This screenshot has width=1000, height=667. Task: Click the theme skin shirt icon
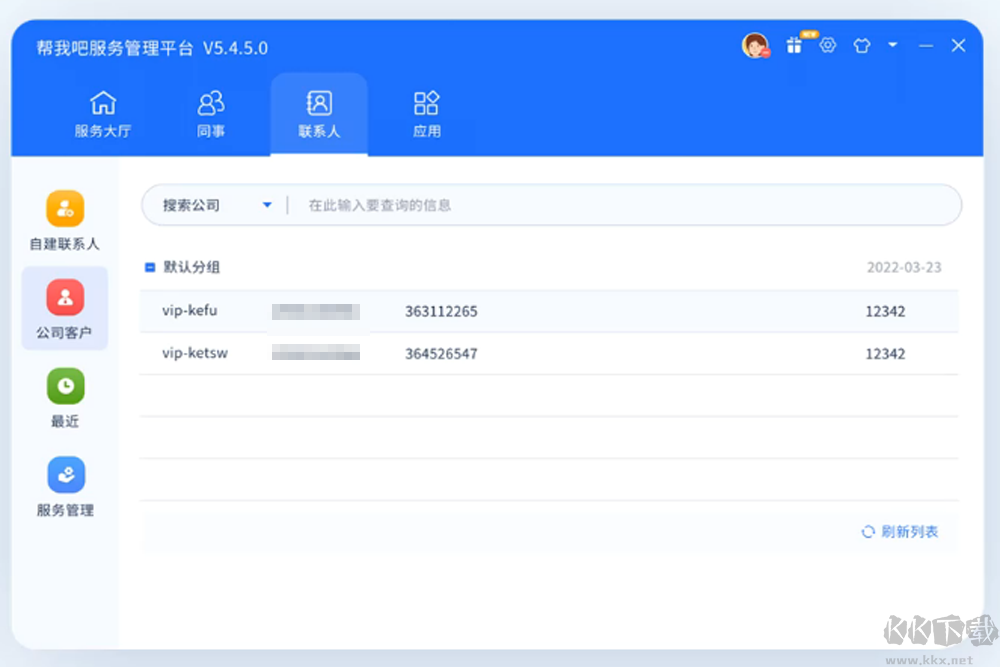[861, 45]
